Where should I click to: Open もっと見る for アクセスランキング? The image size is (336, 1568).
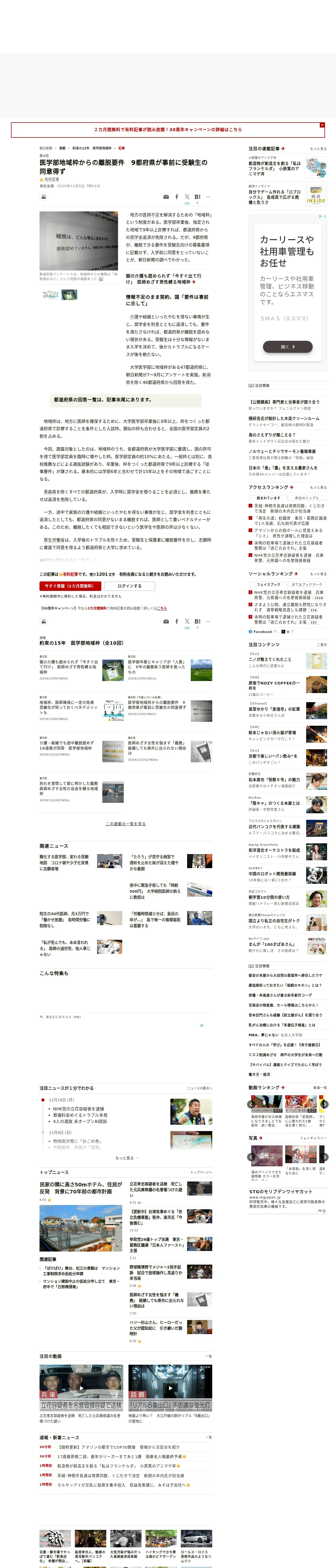318,488
